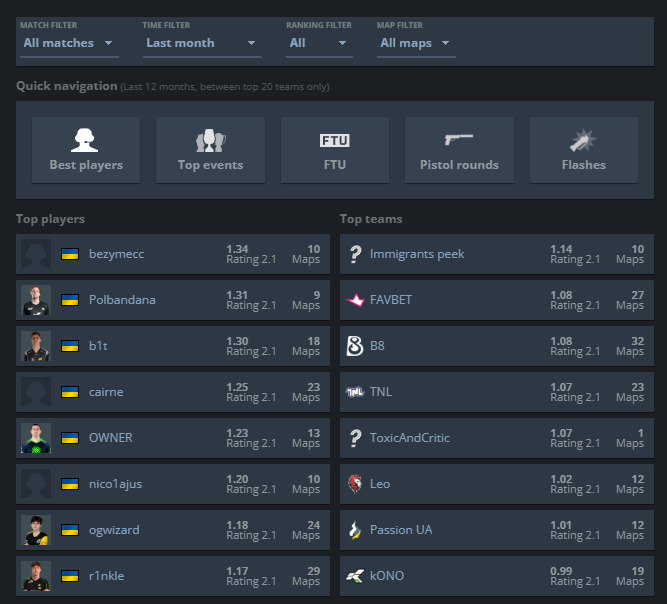
Task: Click kONO's 0.99 rating value
Action: (561, 571)
